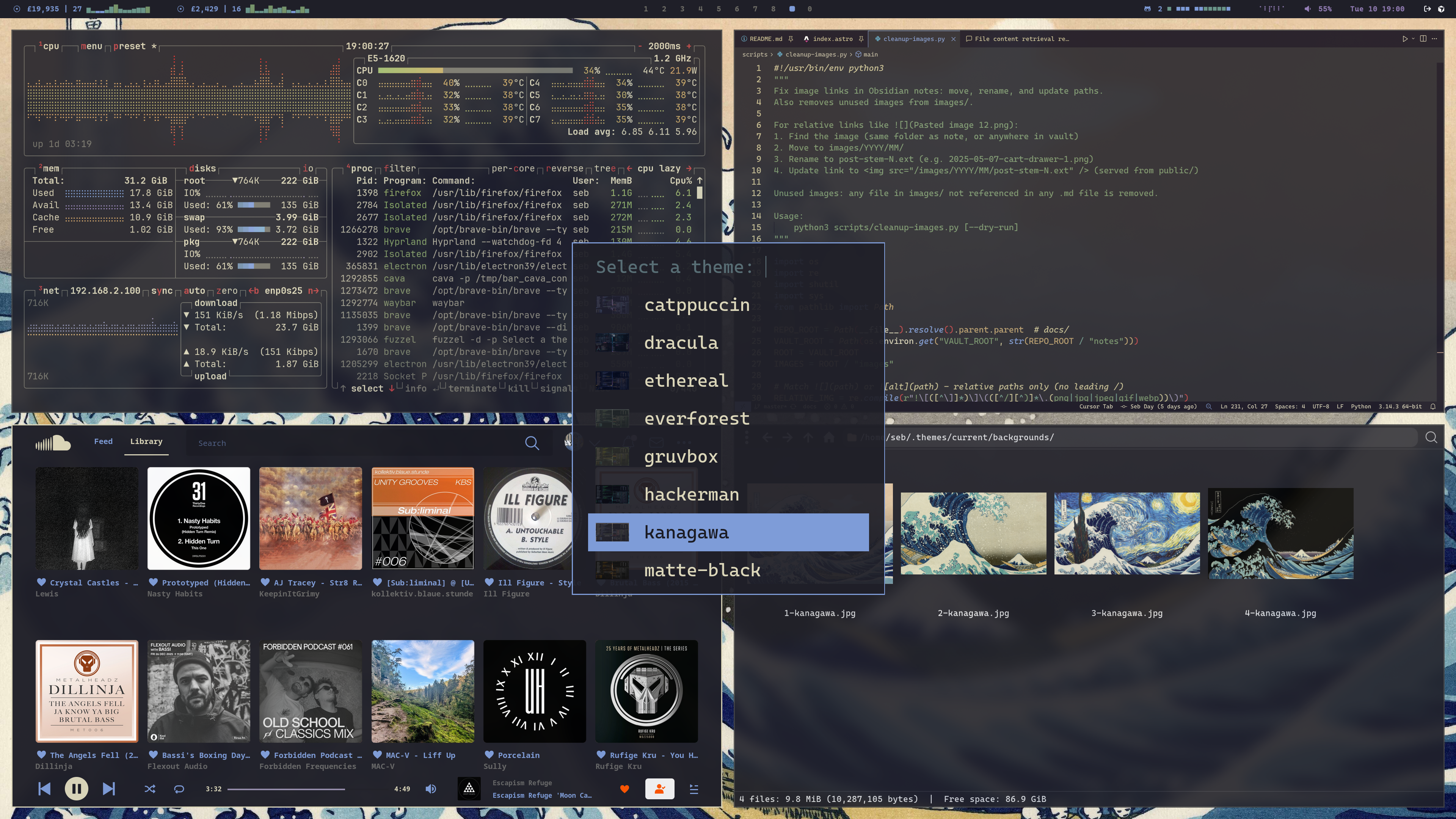The width and height of the screenshot is (1456, 819).
Task: Click the file manager search icon
Action: 1431,438
